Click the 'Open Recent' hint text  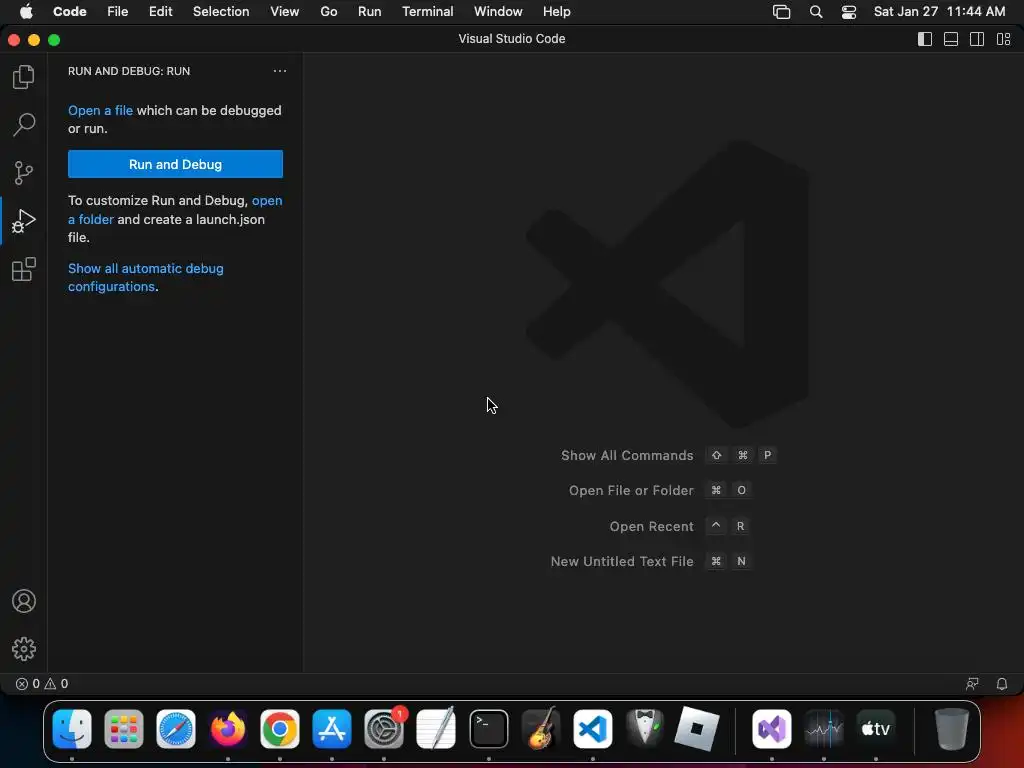pos(651,526)
